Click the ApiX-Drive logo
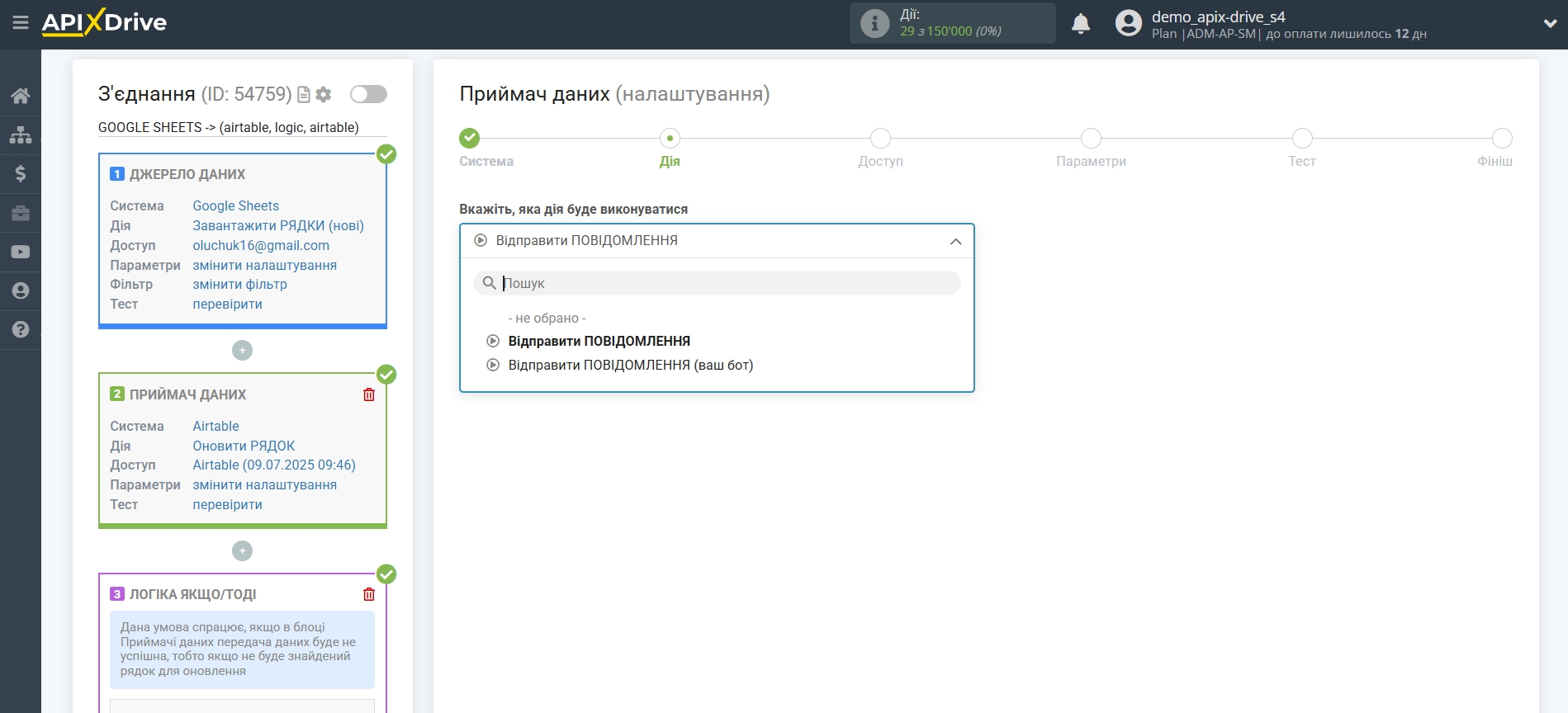Viewport: 1568px width, 713px height. pyautogui.click(x=104, y=22)
